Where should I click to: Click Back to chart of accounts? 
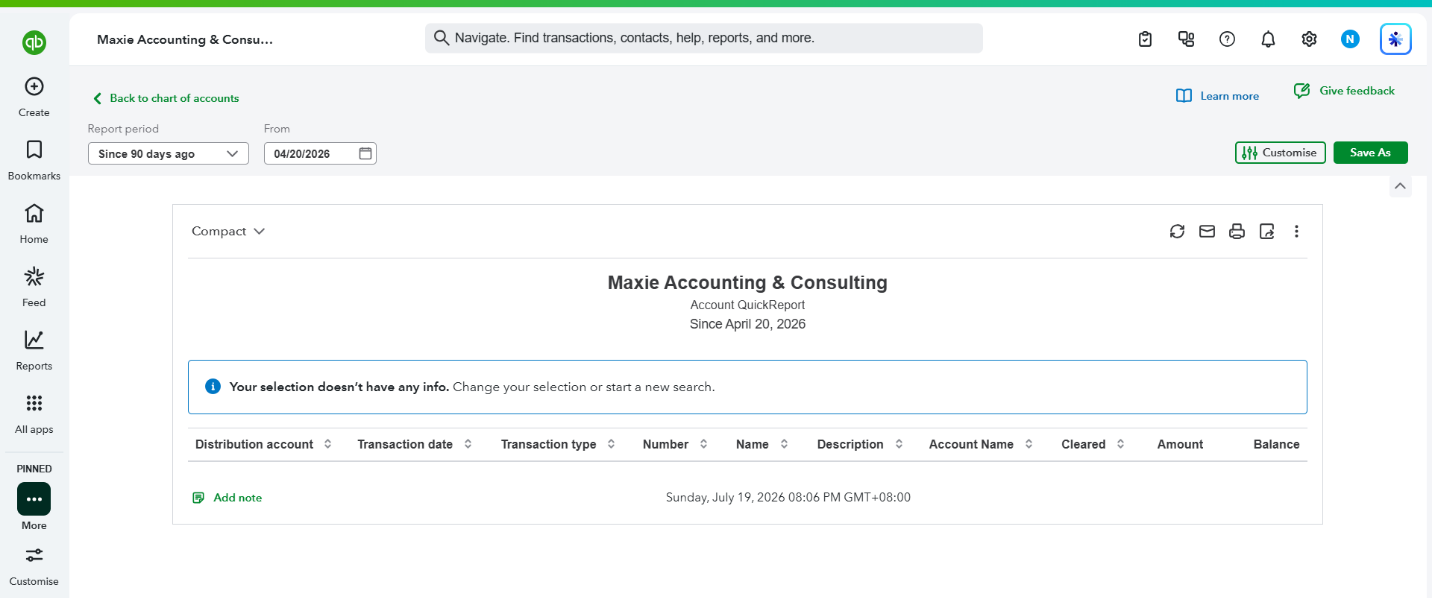pyautogui.click(x=166, y=98)
